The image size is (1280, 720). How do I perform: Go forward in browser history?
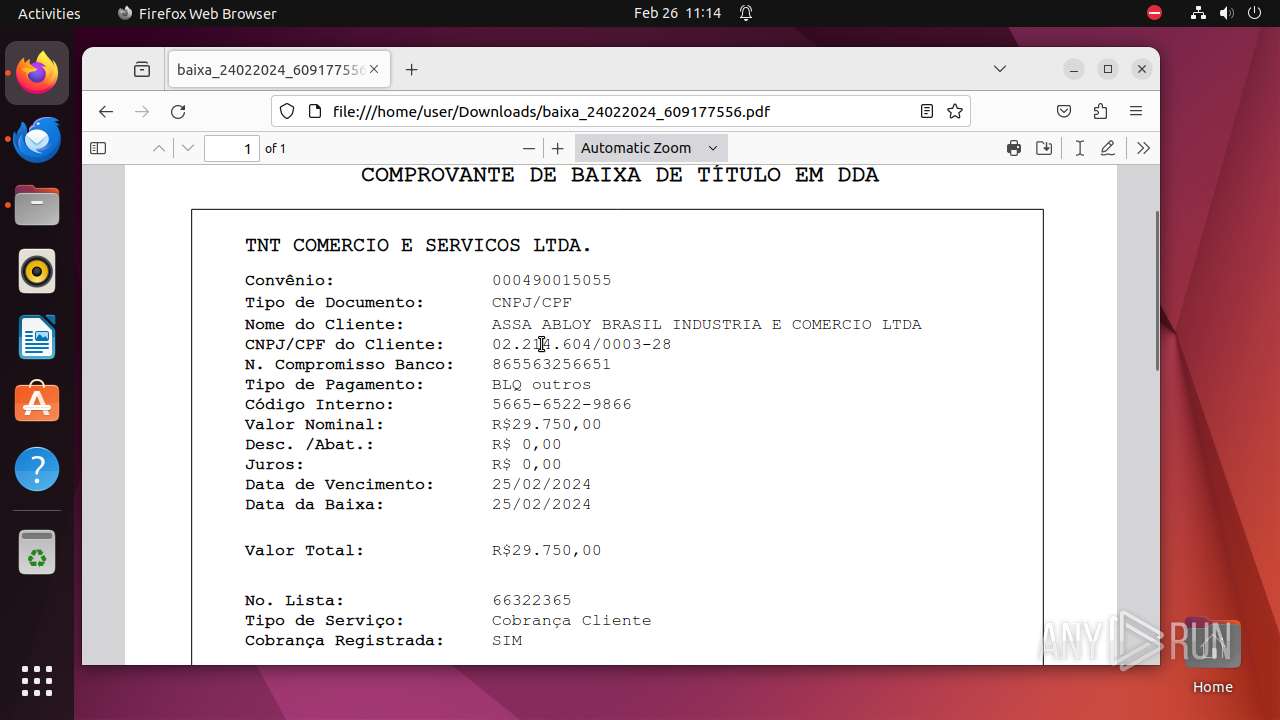[142, 111]
